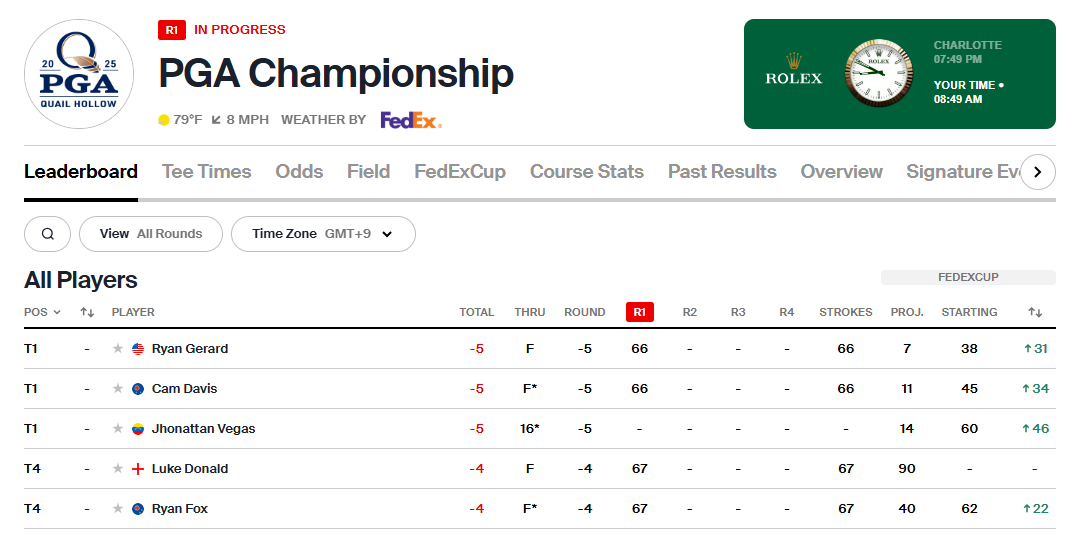Open Ryan Fox's player link
1077x546 pixels.
click(x=180, y=509)
